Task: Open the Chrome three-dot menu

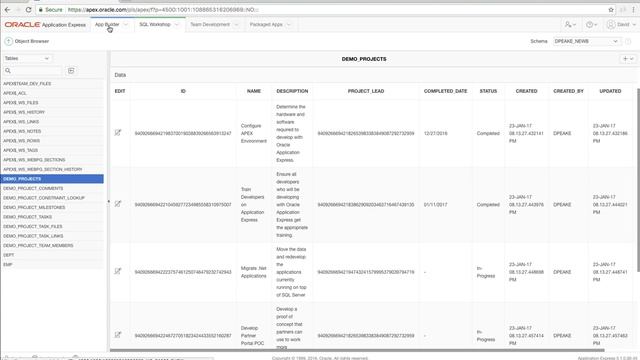Action: click(x=634, y=9)
